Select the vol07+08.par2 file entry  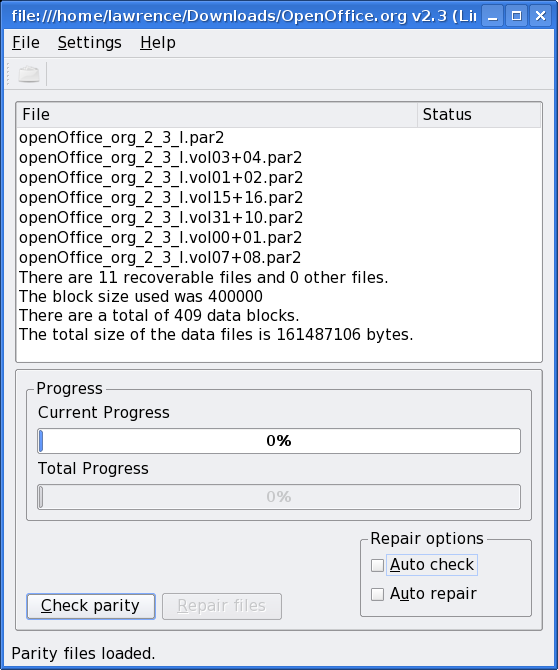tap(160, 258)
